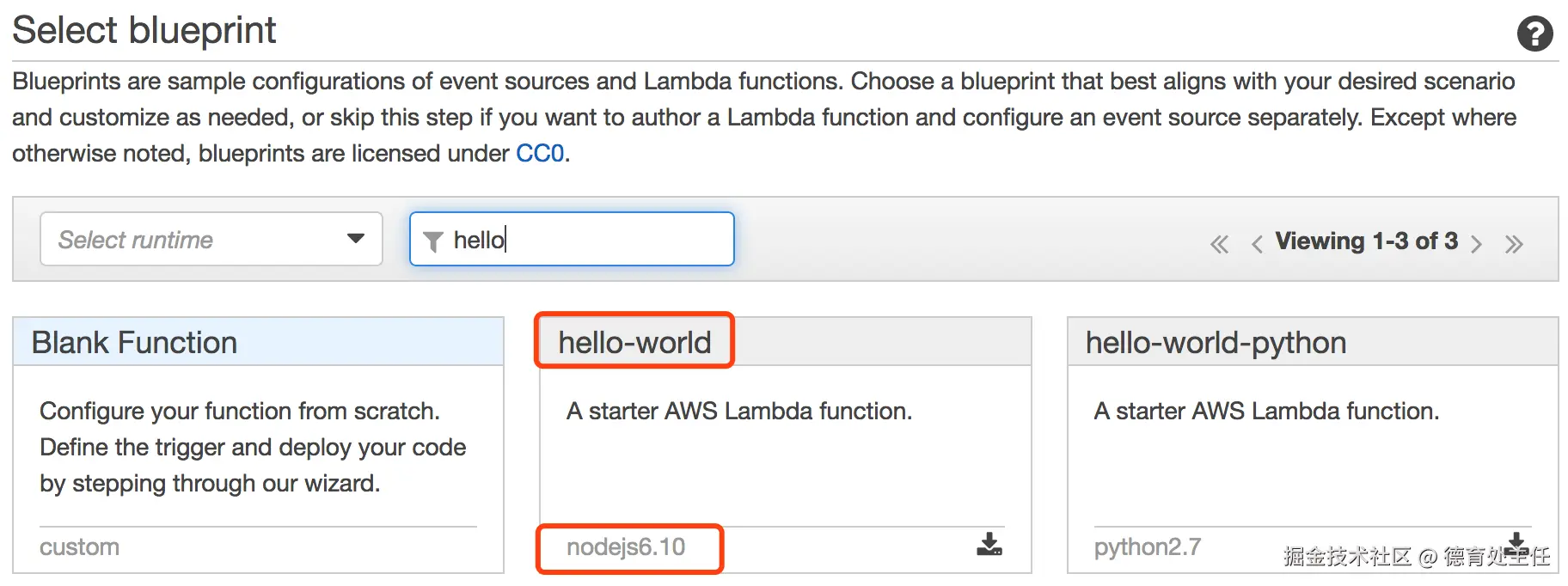Click the Select runtime dropdown arrow
Image resolution: width=1568 pixels, height=586 pixels.
click(356, 239)
